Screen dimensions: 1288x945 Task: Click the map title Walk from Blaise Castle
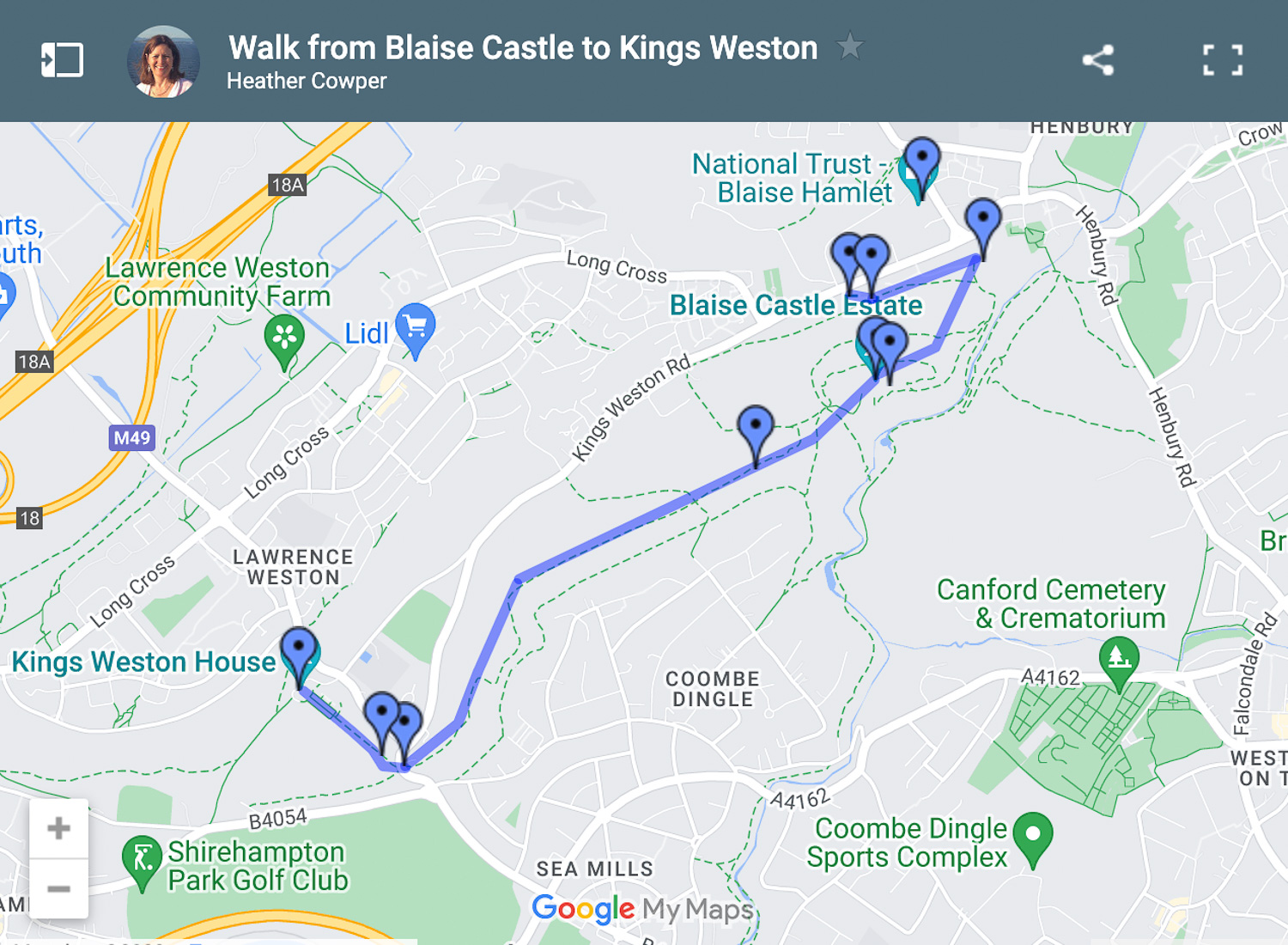point(522,48)
